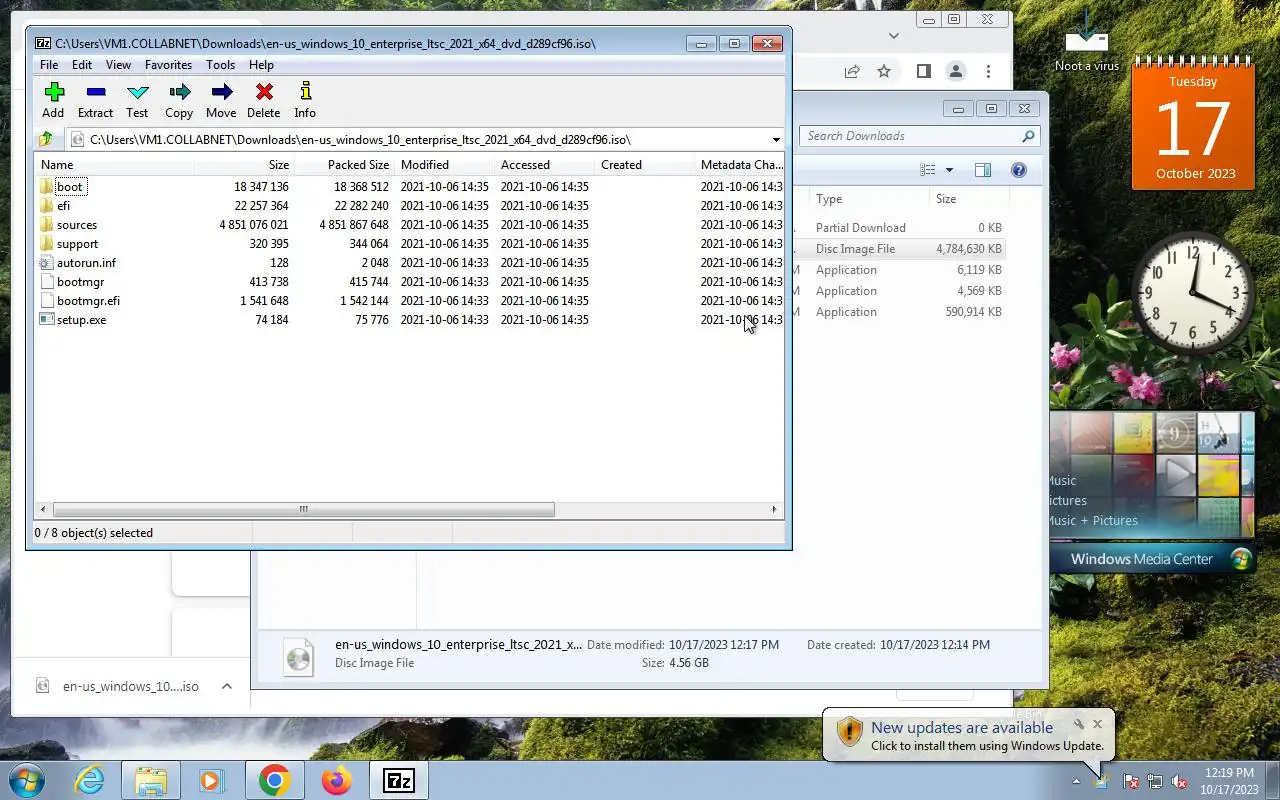Sort the list by the Size column header in 7-Zip

[244, 165]
